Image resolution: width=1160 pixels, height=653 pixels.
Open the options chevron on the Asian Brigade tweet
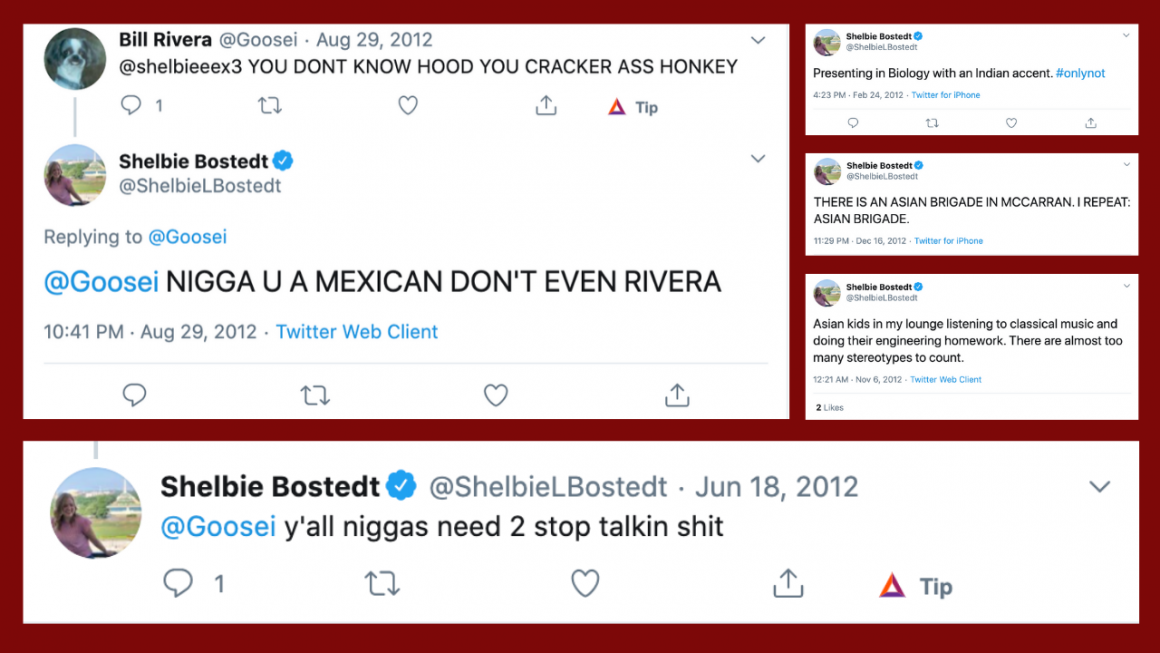click(x=1126, y=165)
